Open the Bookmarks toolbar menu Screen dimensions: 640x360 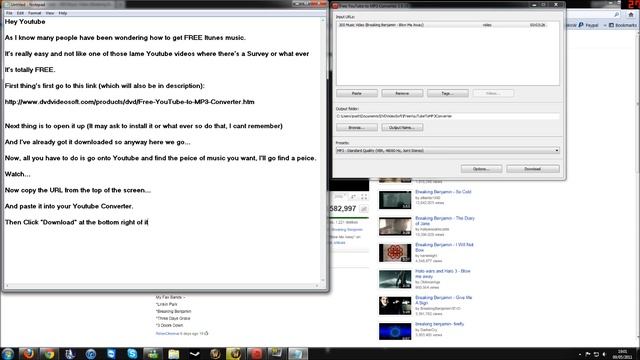click(622, 25)
